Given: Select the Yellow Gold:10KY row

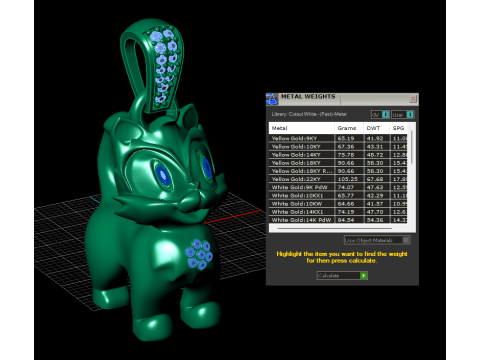Looking at the screenshot, I should [338, 147].
